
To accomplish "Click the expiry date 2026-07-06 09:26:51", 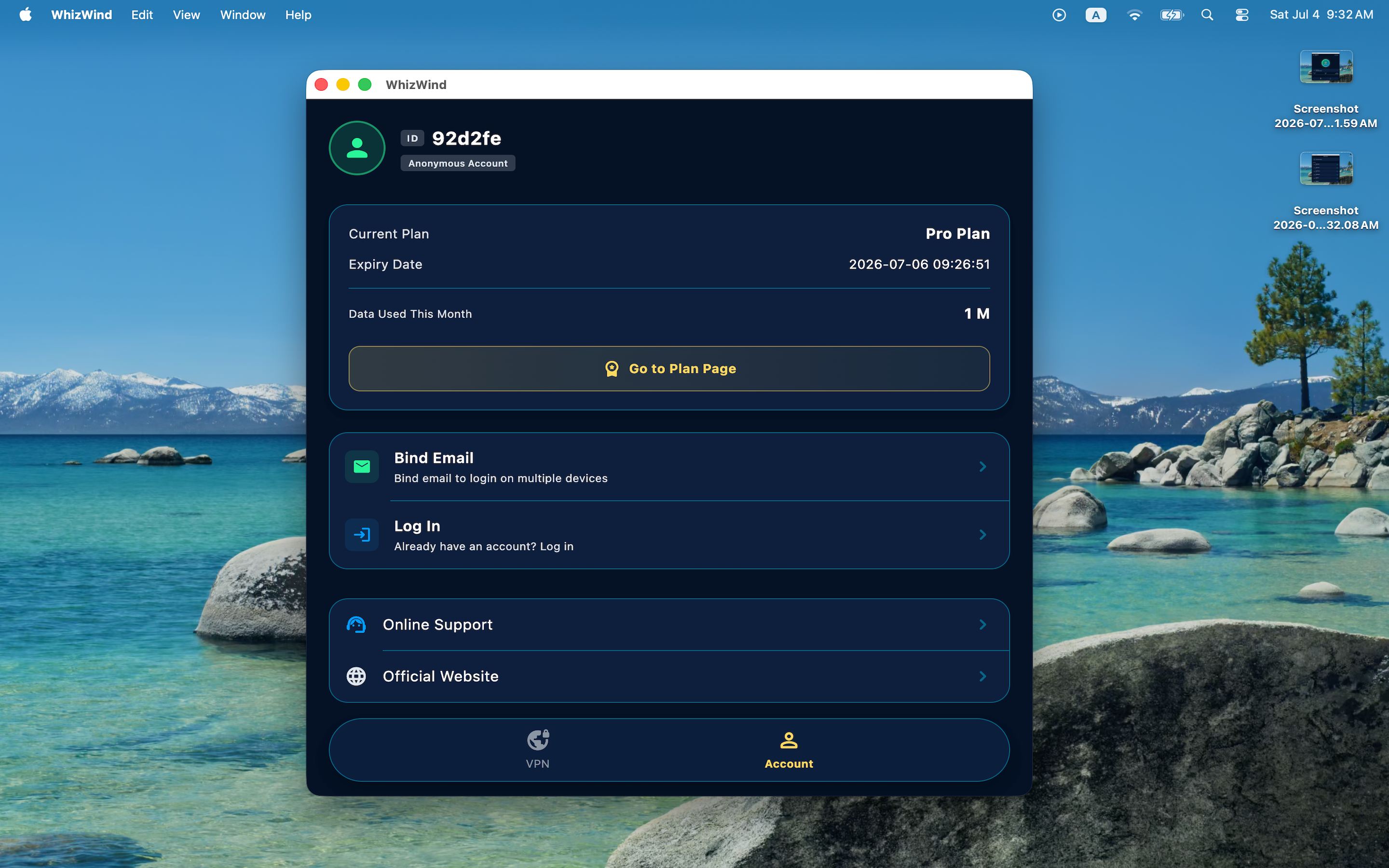I will tap(920, 265).
